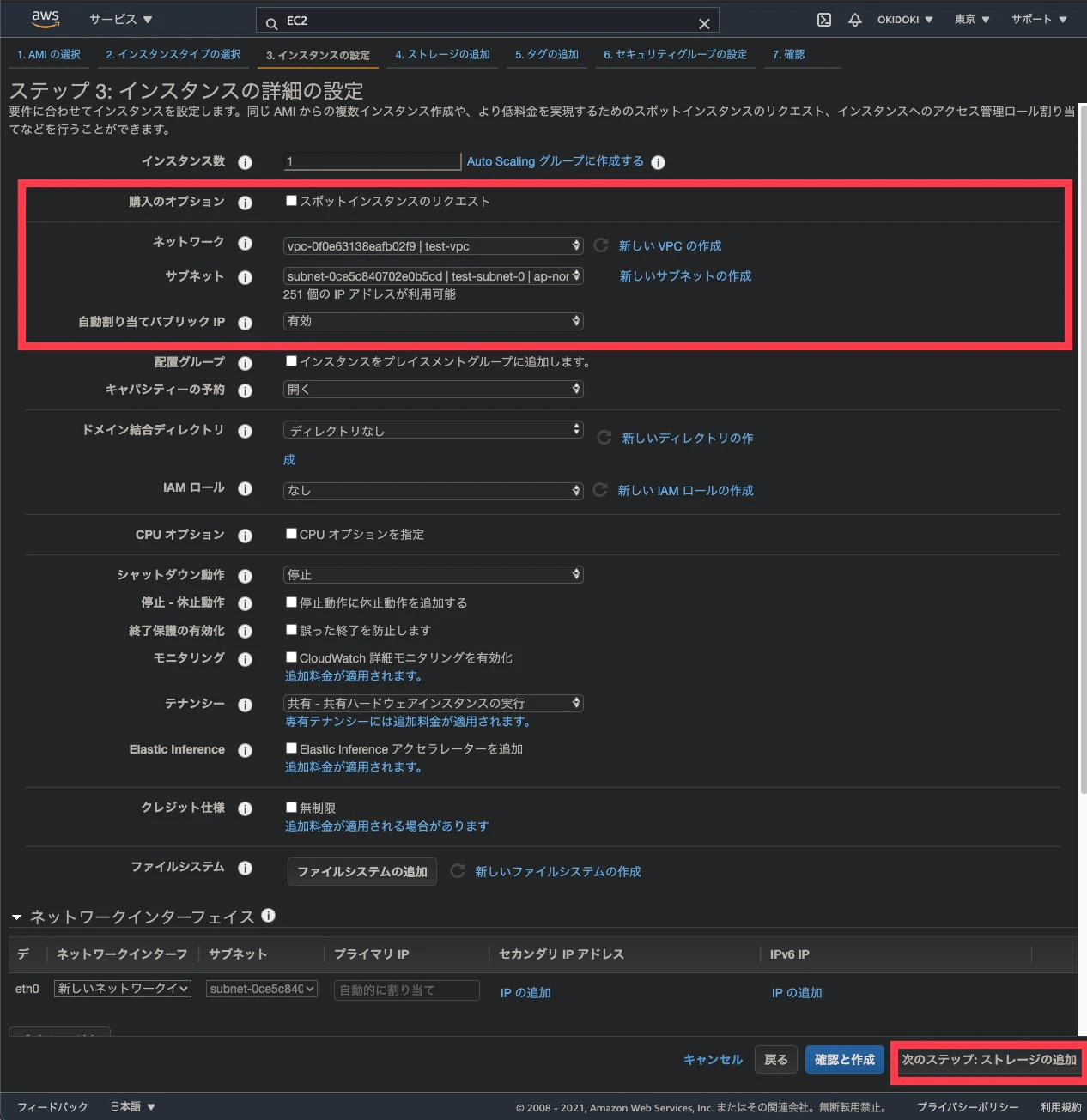Go to 6. セキュリティグループの設定 tab
1087x1120 pixels.
click(x=676, y=54)
